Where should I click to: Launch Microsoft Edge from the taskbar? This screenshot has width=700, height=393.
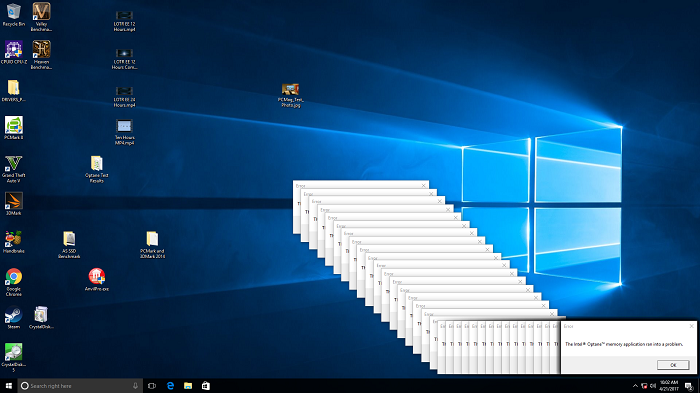point(170,385)
